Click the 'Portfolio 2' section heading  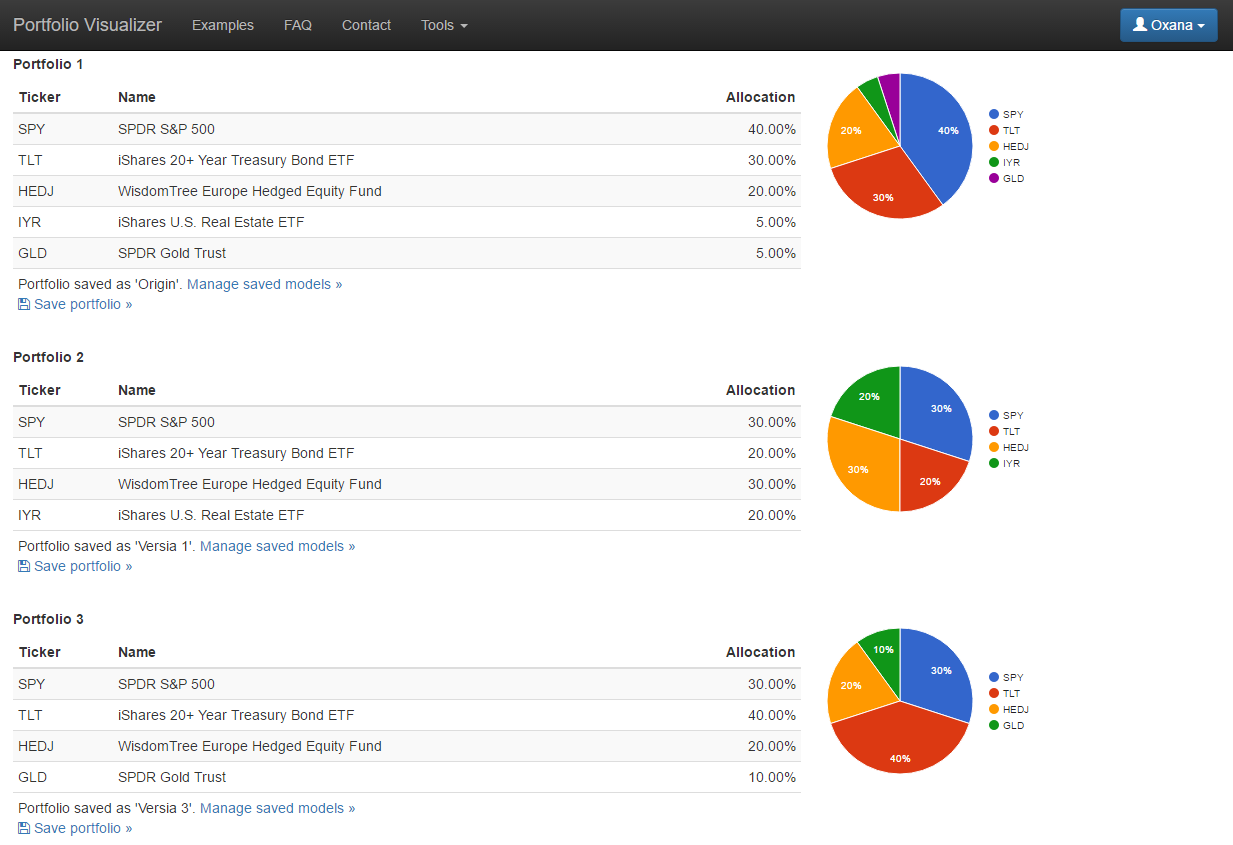(x=48, y=357)
